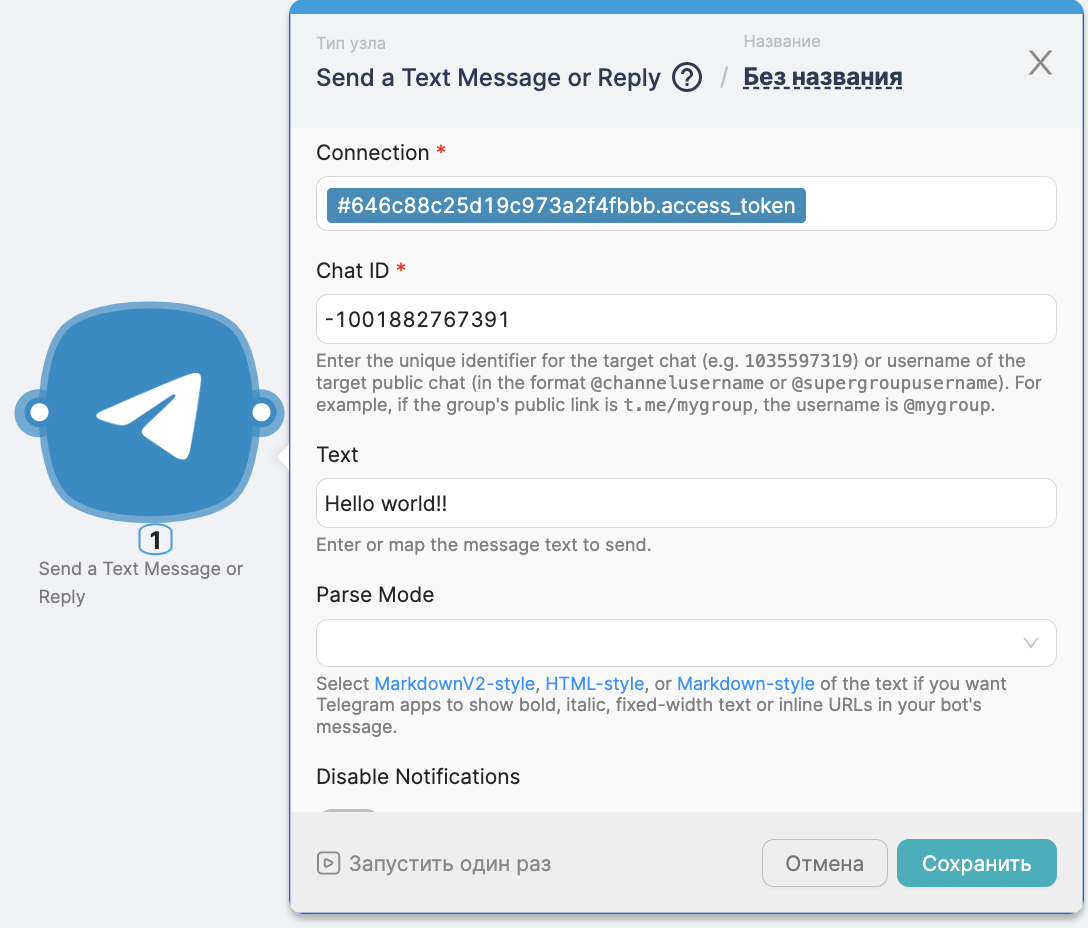Image resolution: width=1088 pixels, height=928 pixels.
Task: Click the run once play icon
Action: [328, 863]
